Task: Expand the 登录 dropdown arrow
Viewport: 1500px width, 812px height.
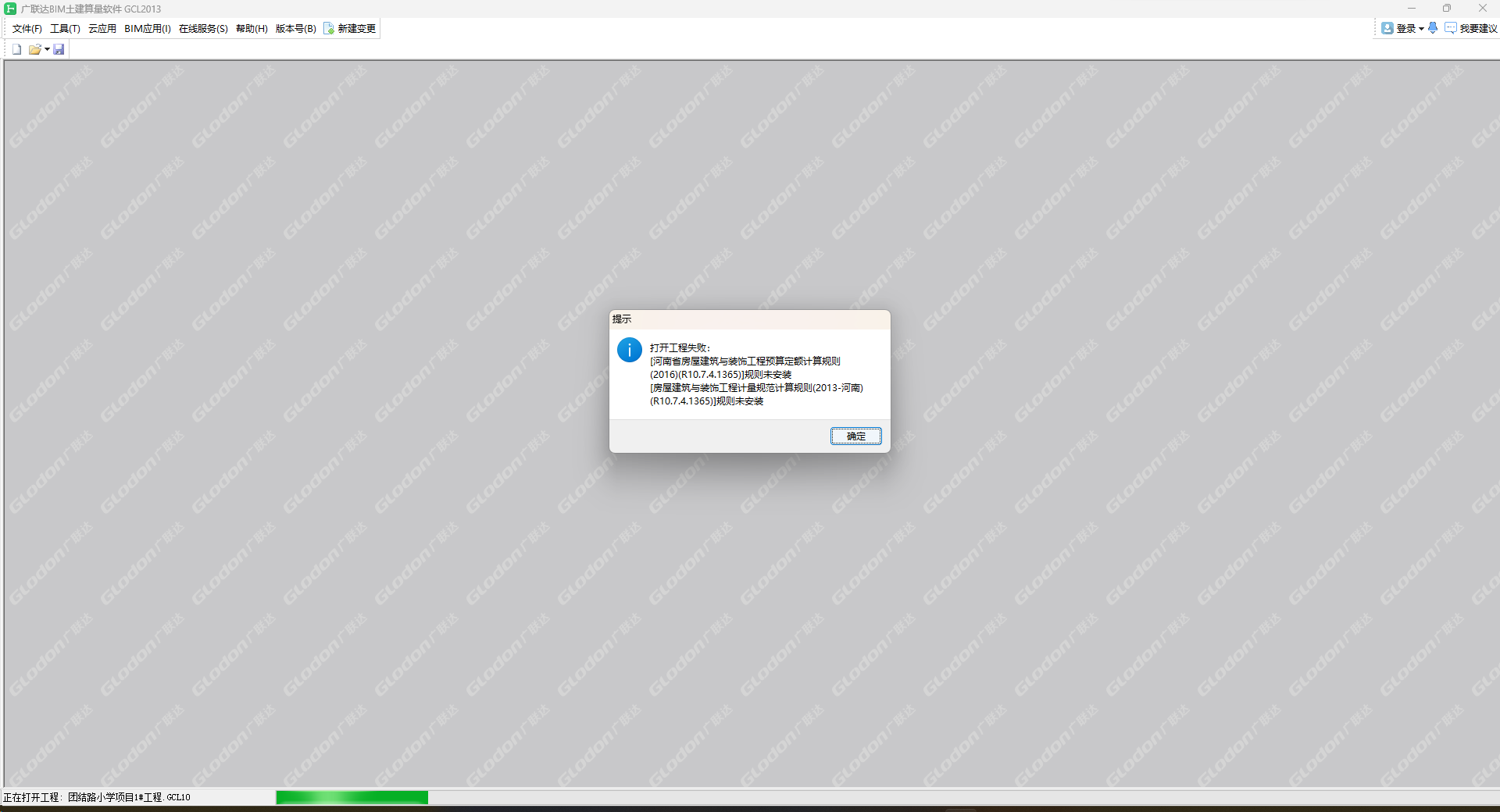Action: pyautogui.click(x=1421, y=29)
